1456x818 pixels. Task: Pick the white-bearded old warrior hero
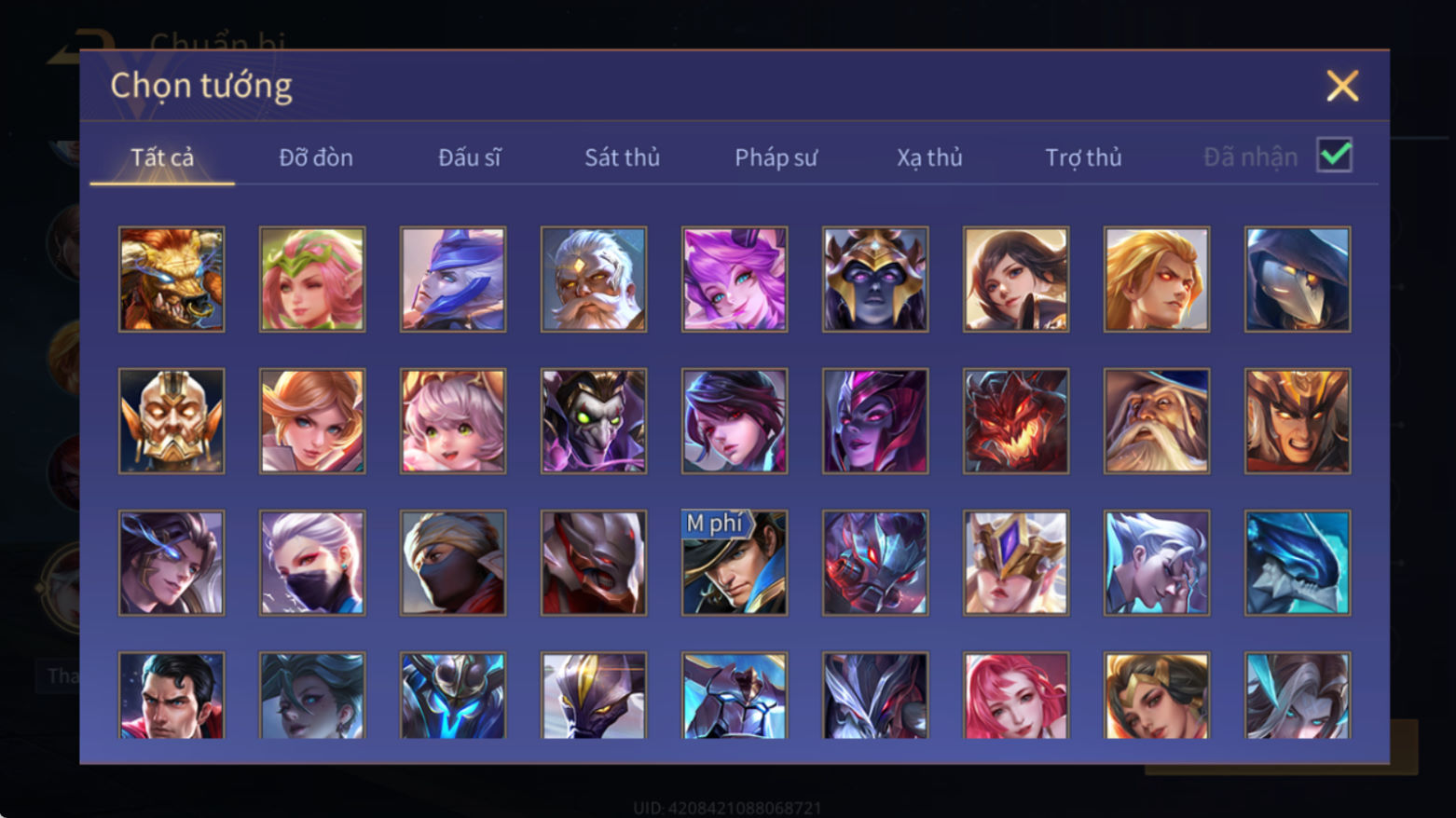coord(594,279)
